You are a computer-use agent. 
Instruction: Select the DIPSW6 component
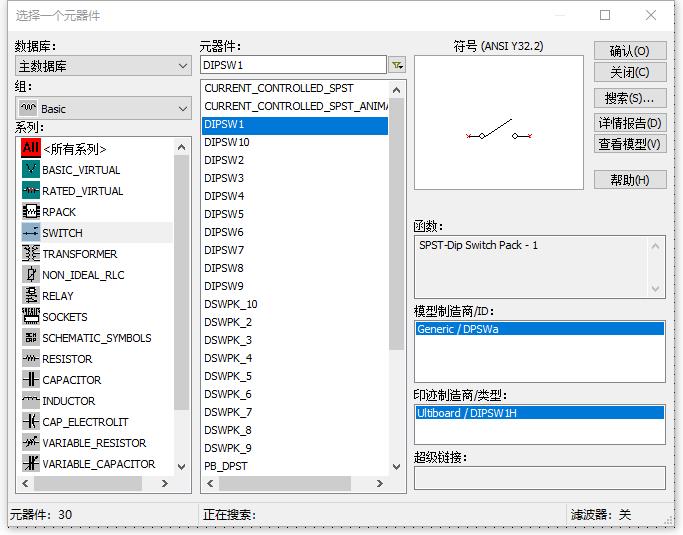click(295, 232)
